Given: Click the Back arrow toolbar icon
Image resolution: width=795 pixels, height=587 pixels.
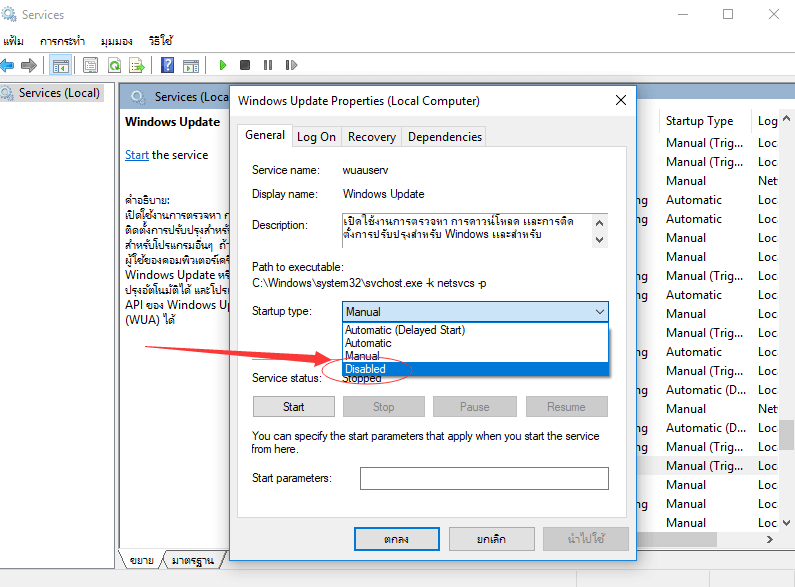Looking at the screenshot, I should coord(7,65).
